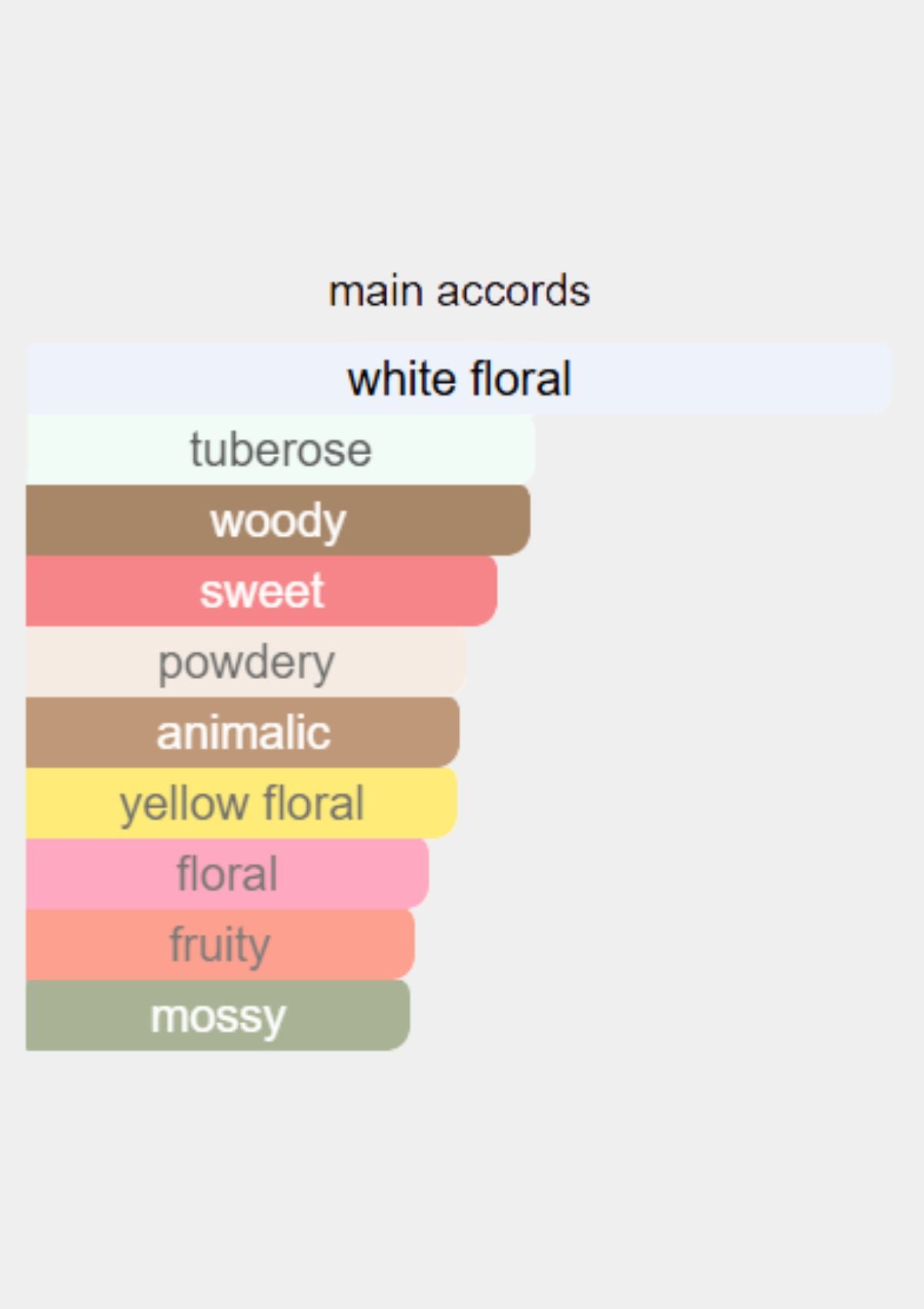Click the 'fruity' text label
The image size is (924, 1309).
tap(220, 946)
